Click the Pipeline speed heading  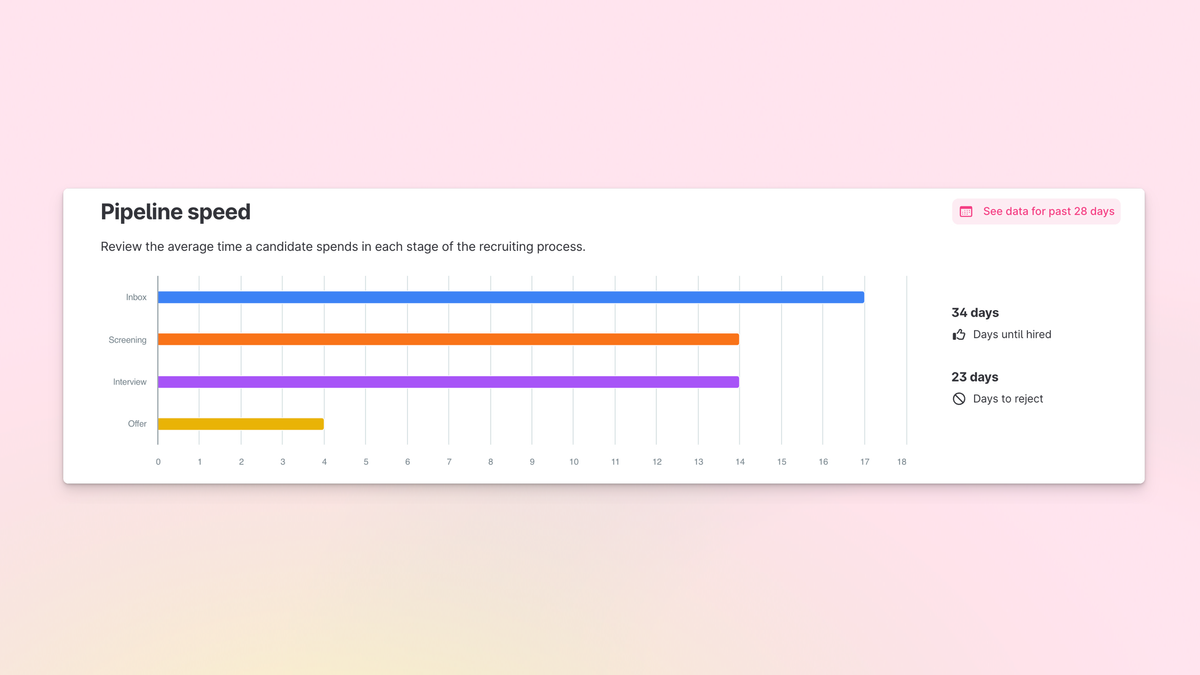176,212
